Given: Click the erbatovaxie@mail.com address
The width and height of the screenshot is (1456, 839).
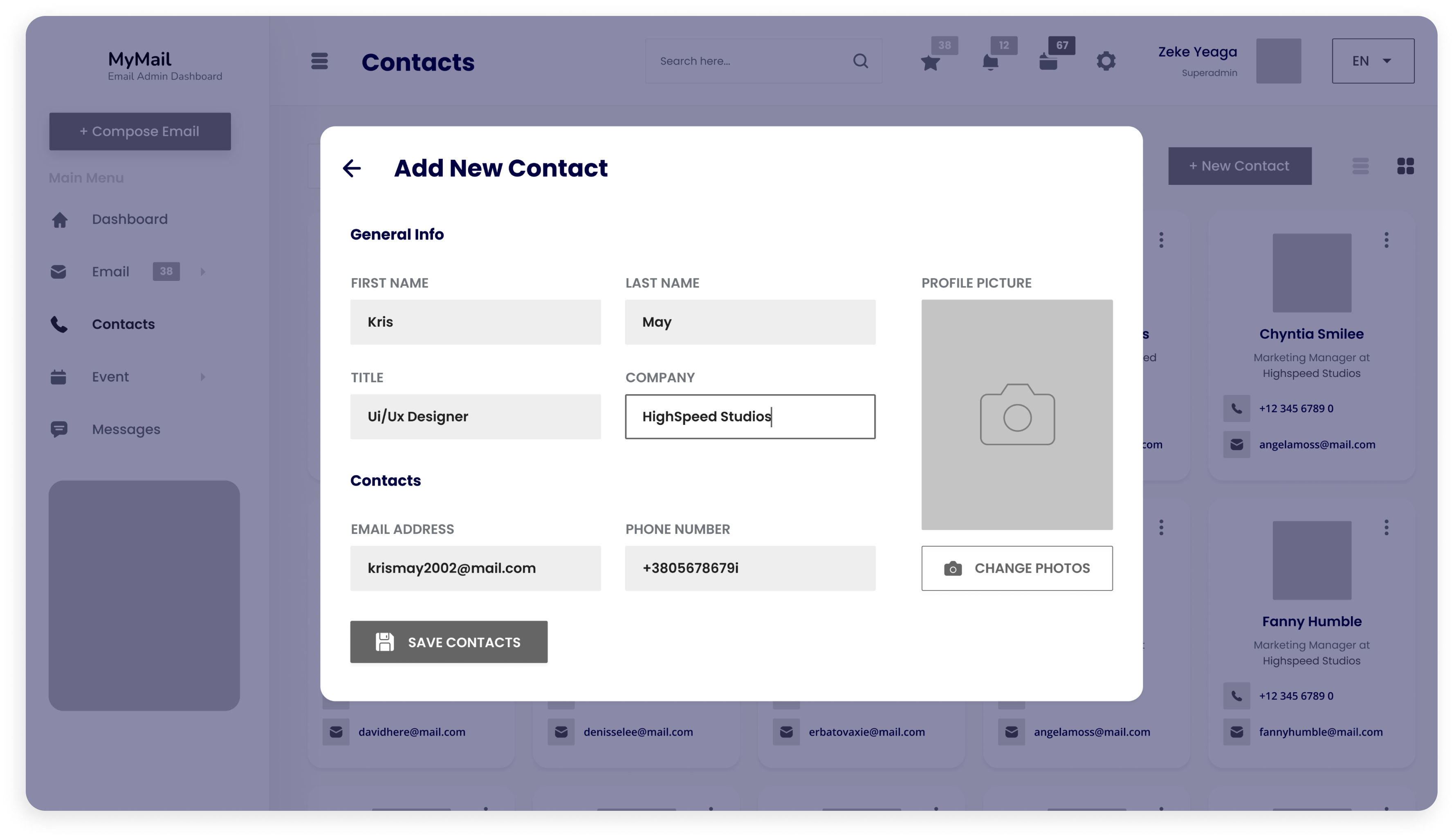Looking at the screenshot, I should point(866,732).
